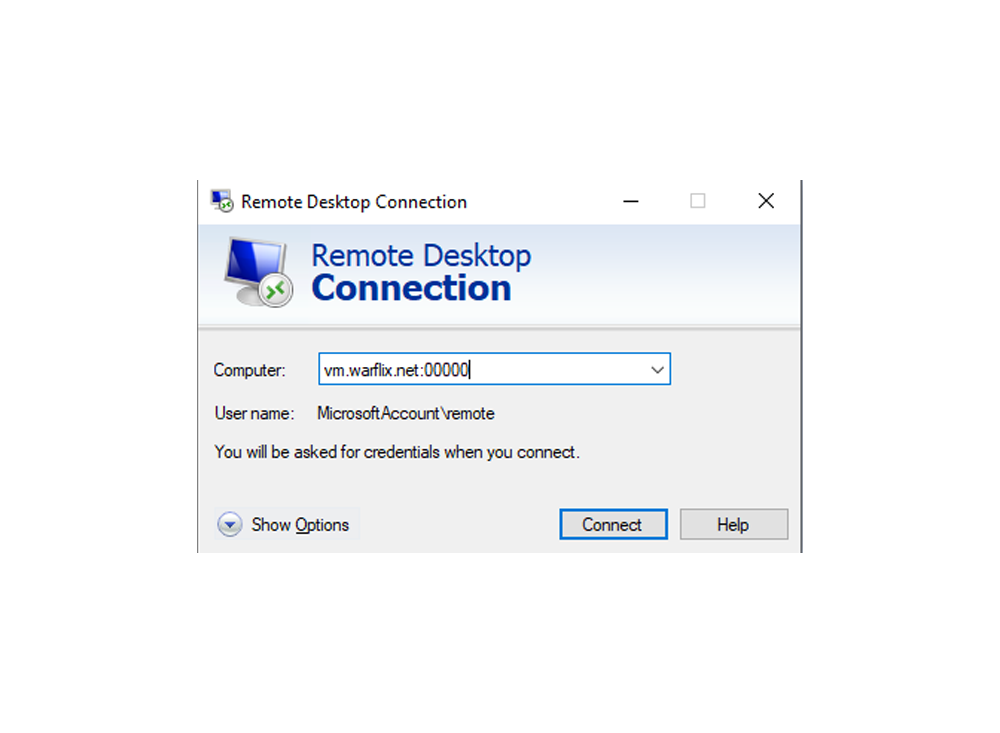The image size is (1000, 733).
Task: Click the bold "Connection" banner text
Action: (411, 288)
